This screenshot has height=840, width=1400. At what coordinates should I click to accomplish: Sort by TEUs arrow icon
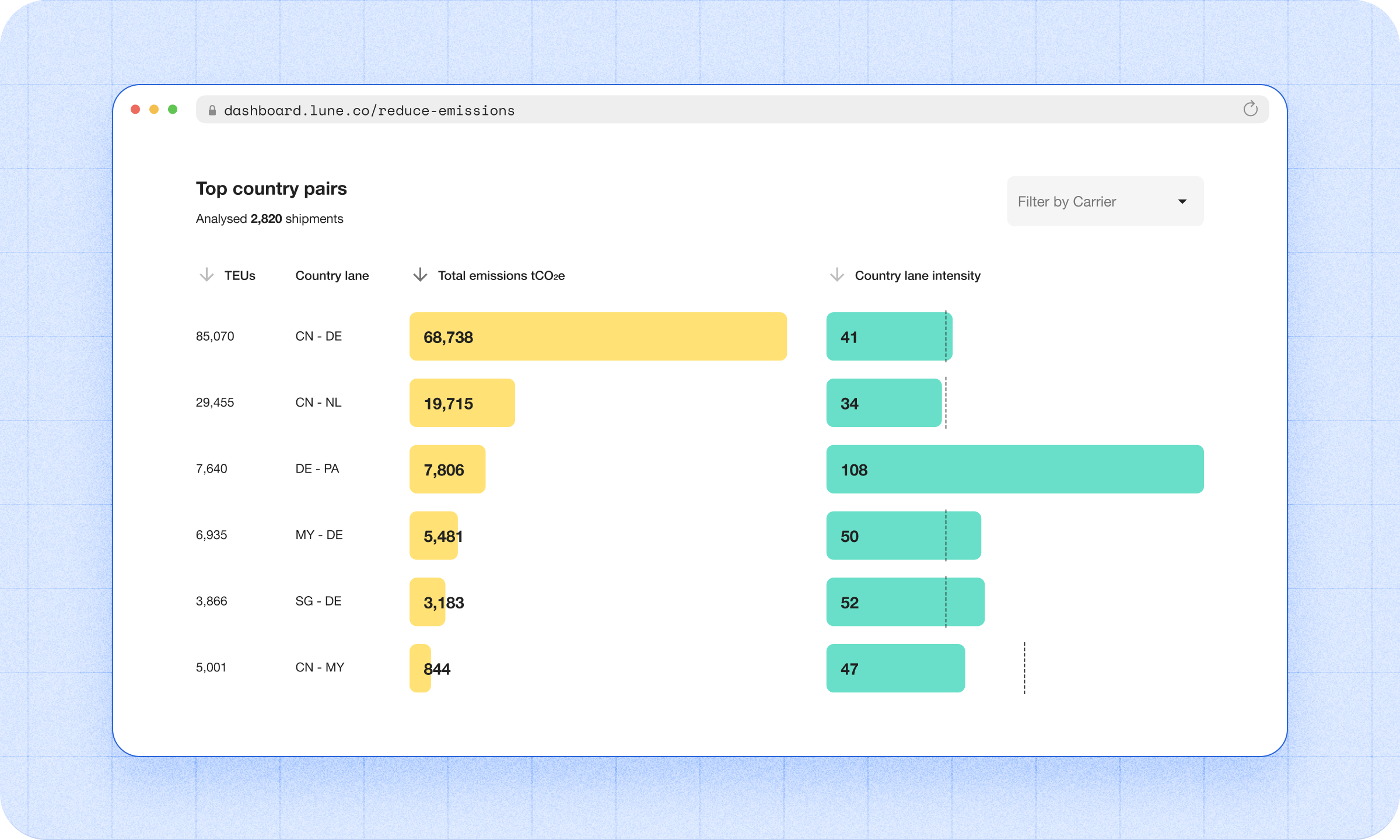206,275
